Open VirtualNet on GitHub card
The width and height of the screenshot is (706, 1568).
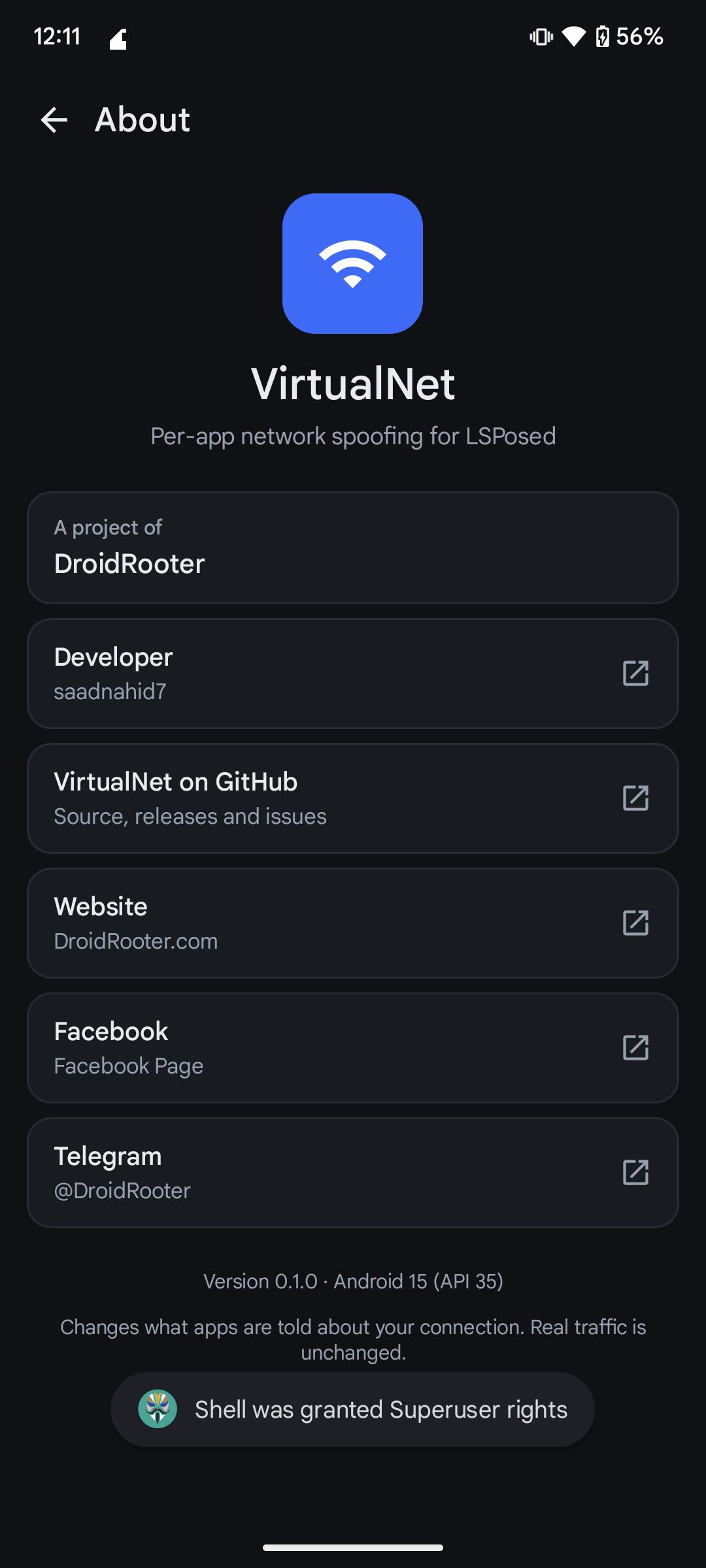pyautogui.click(x=353, y=798)
